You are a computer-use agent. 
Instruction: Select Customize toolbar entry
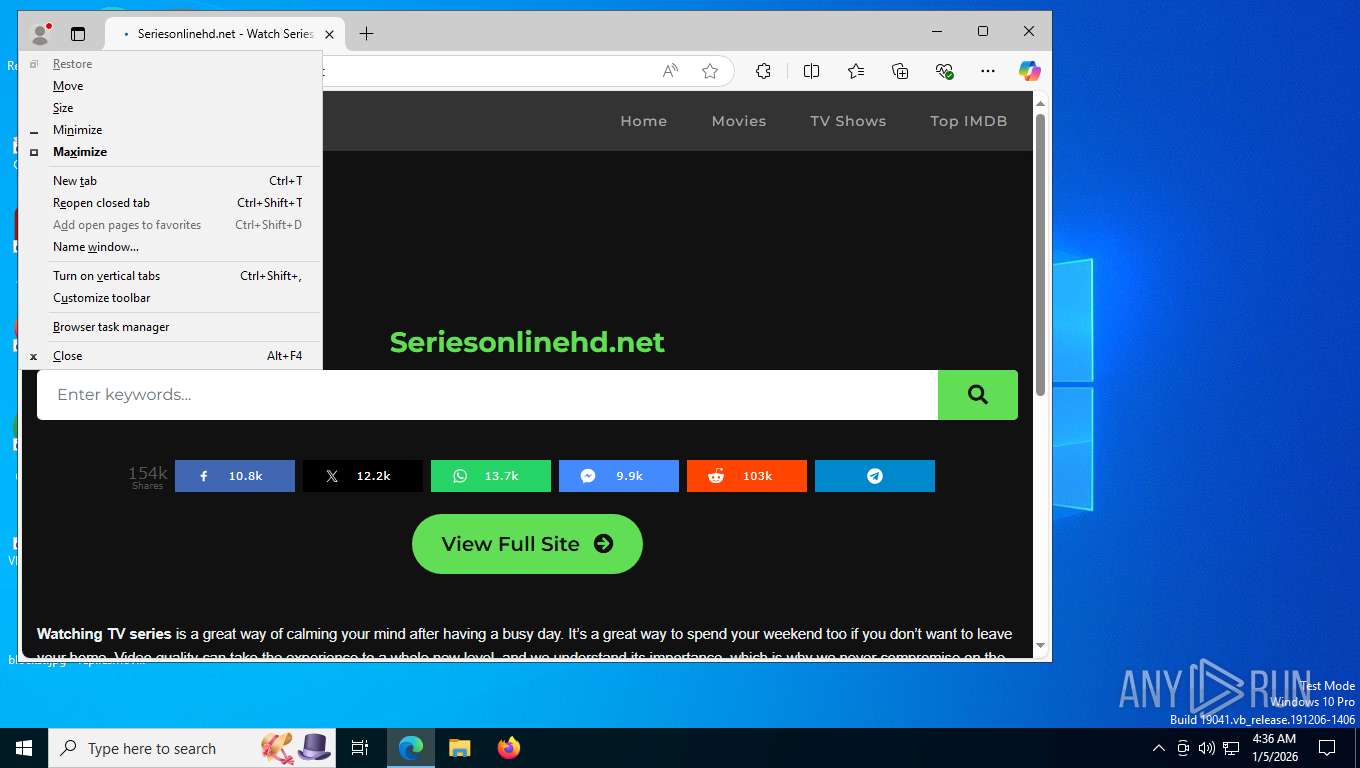170,298
